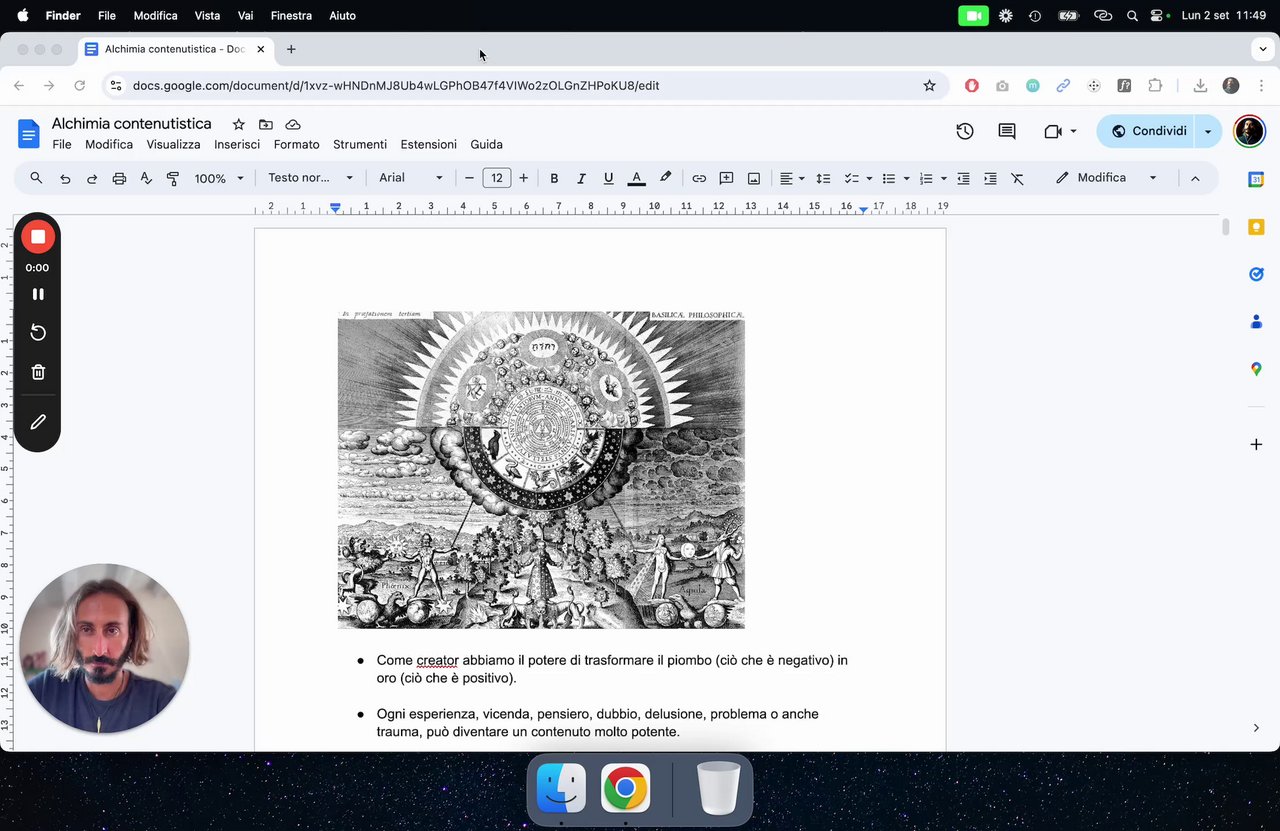Viewport: 1280px width, 831px height.
Task: Open the Estensioni menu
Action: tap(428, 144)
